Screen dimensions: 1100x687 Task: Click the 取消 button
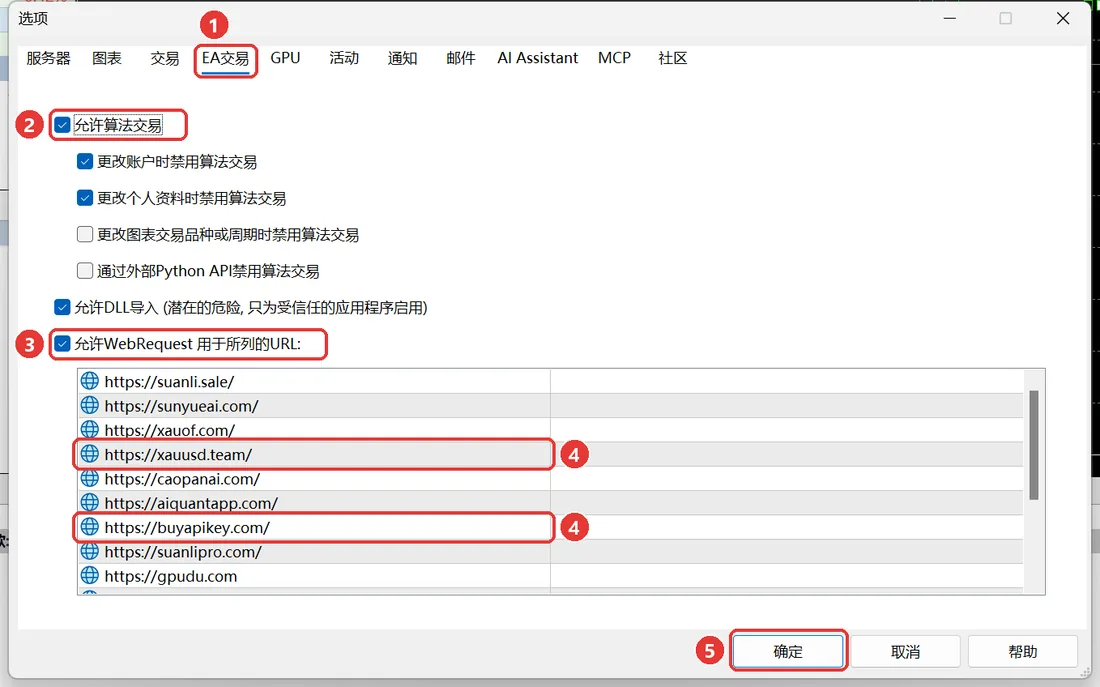tap(906, 651)
